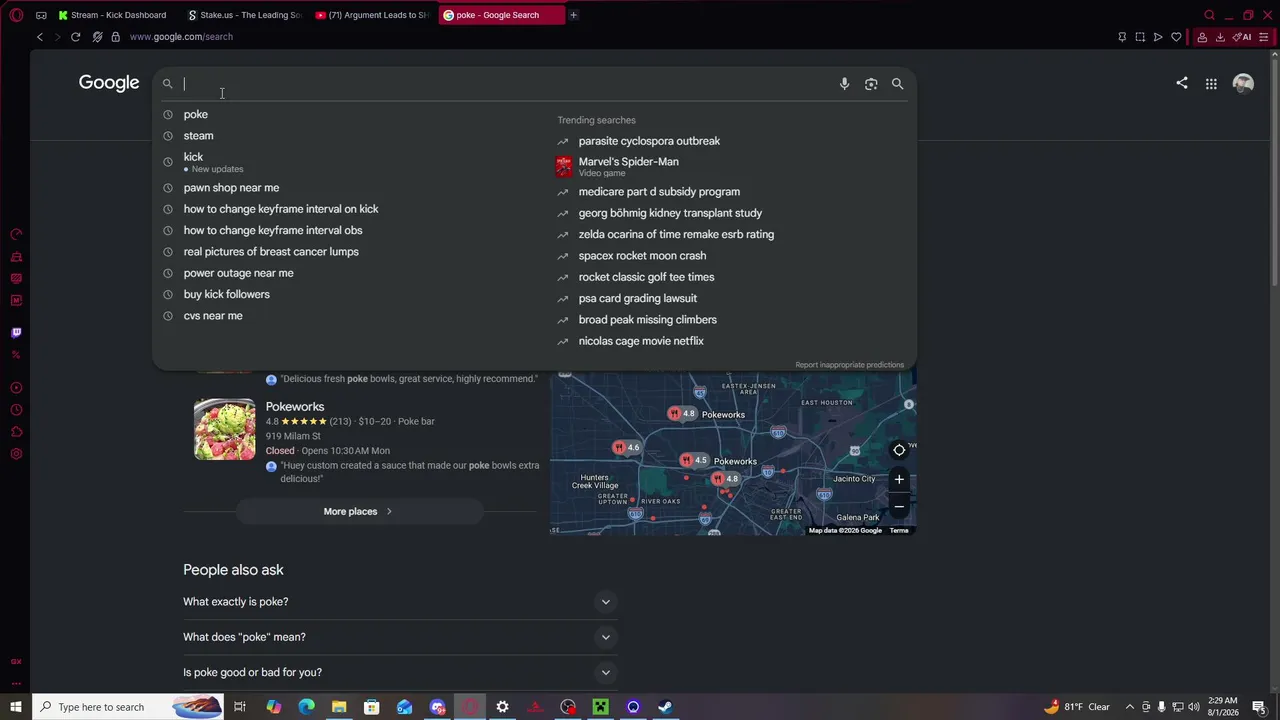Open the AI assistant button

point(1243,37)
